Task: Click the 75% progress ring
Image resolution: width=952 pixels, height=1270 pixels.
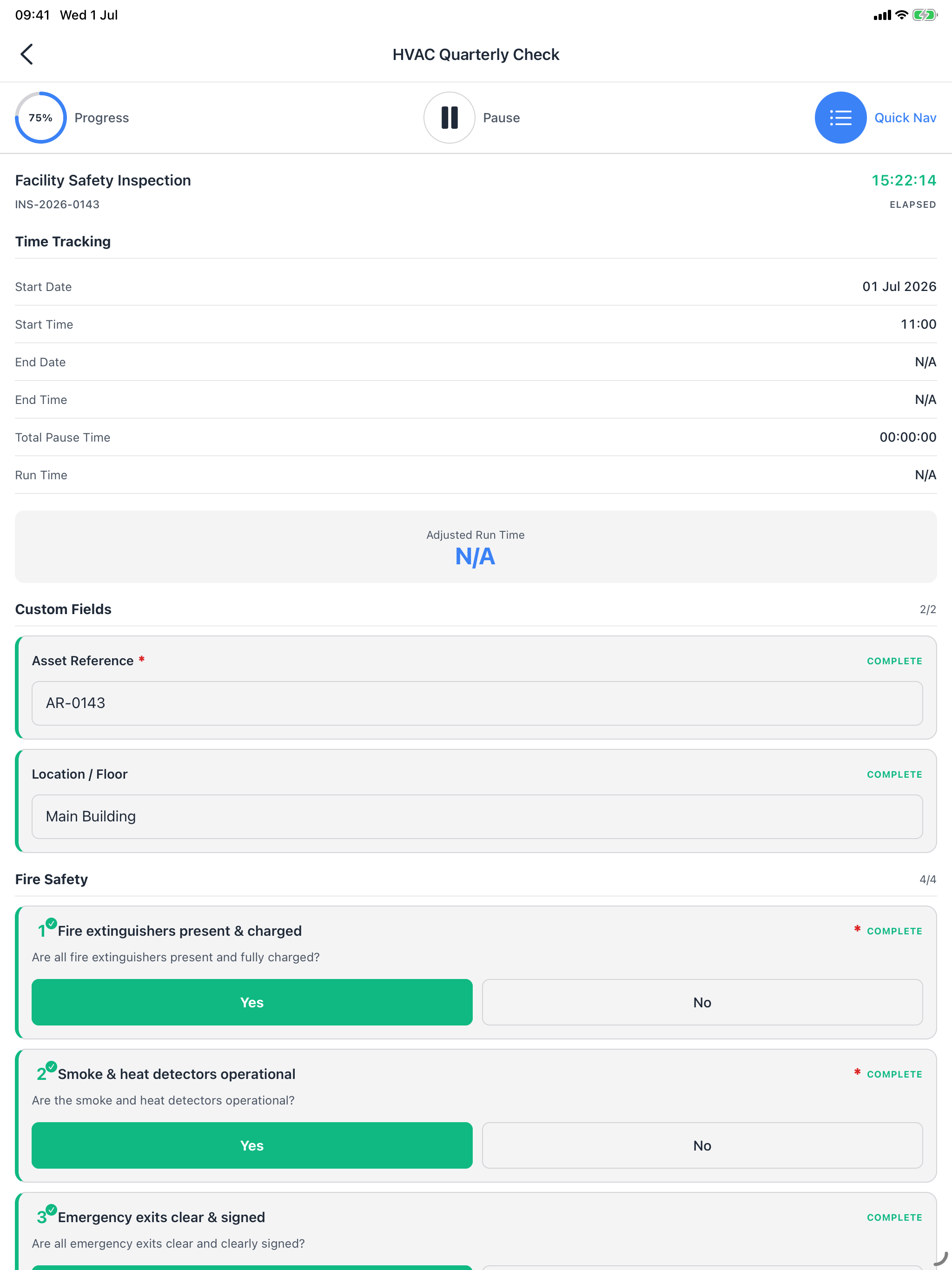Action: (x=41, y=118)
